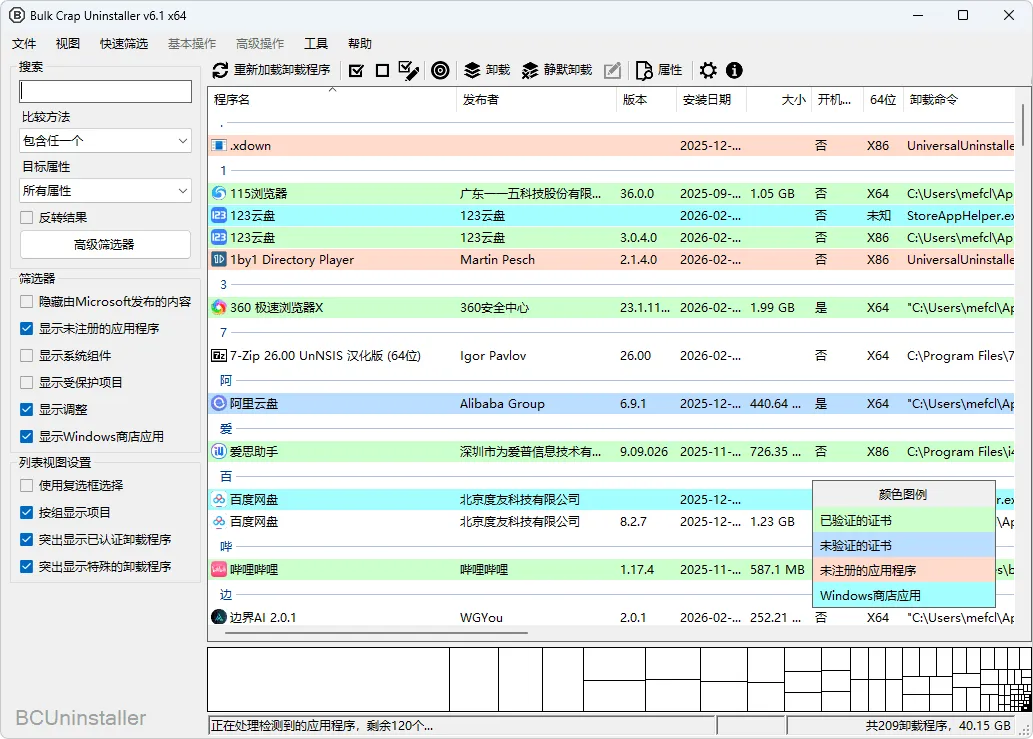Viewport: 1033px width, 739px height.
Task: Click the 卸载 toolbar button label
Action: 498,70
